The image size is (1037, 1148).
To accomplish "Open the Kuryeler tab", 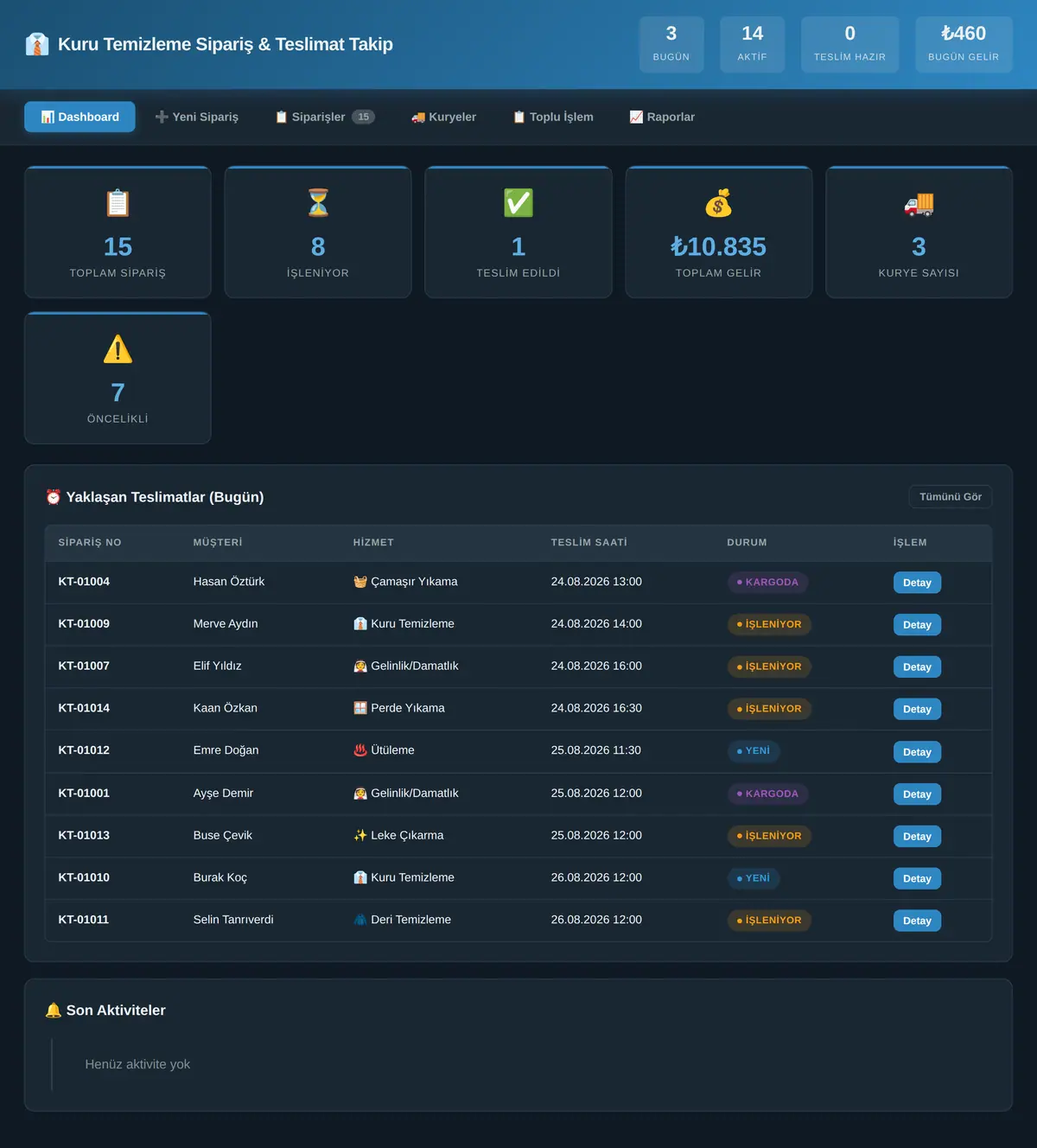I will click(x=443, y=117).
